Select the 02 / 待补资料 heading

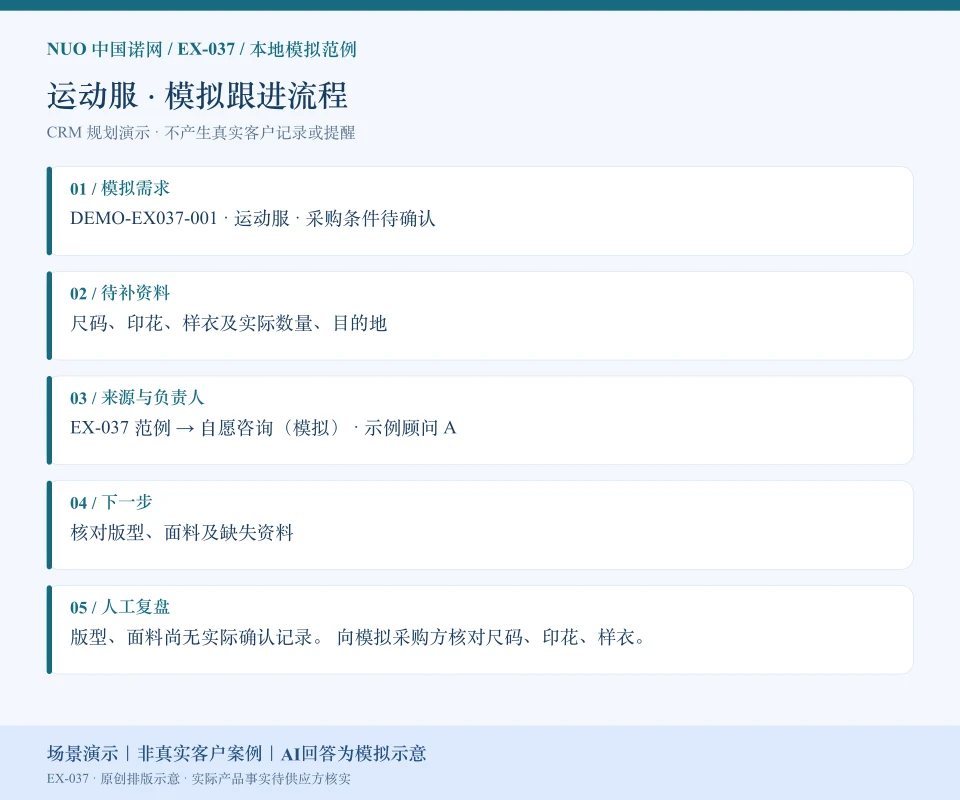(x=119, y=293)
